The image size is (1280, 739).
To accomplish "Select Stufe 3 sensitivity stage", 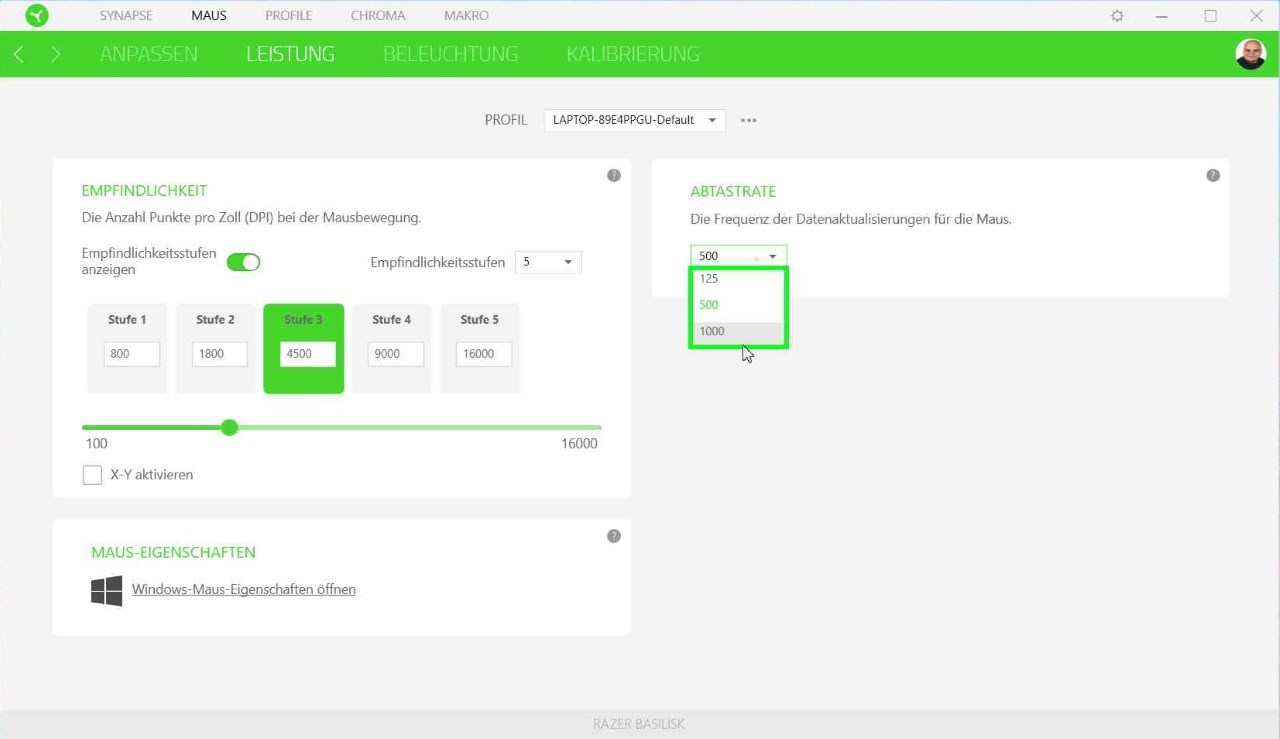I will pyautogui.click(x=304, y=349).
